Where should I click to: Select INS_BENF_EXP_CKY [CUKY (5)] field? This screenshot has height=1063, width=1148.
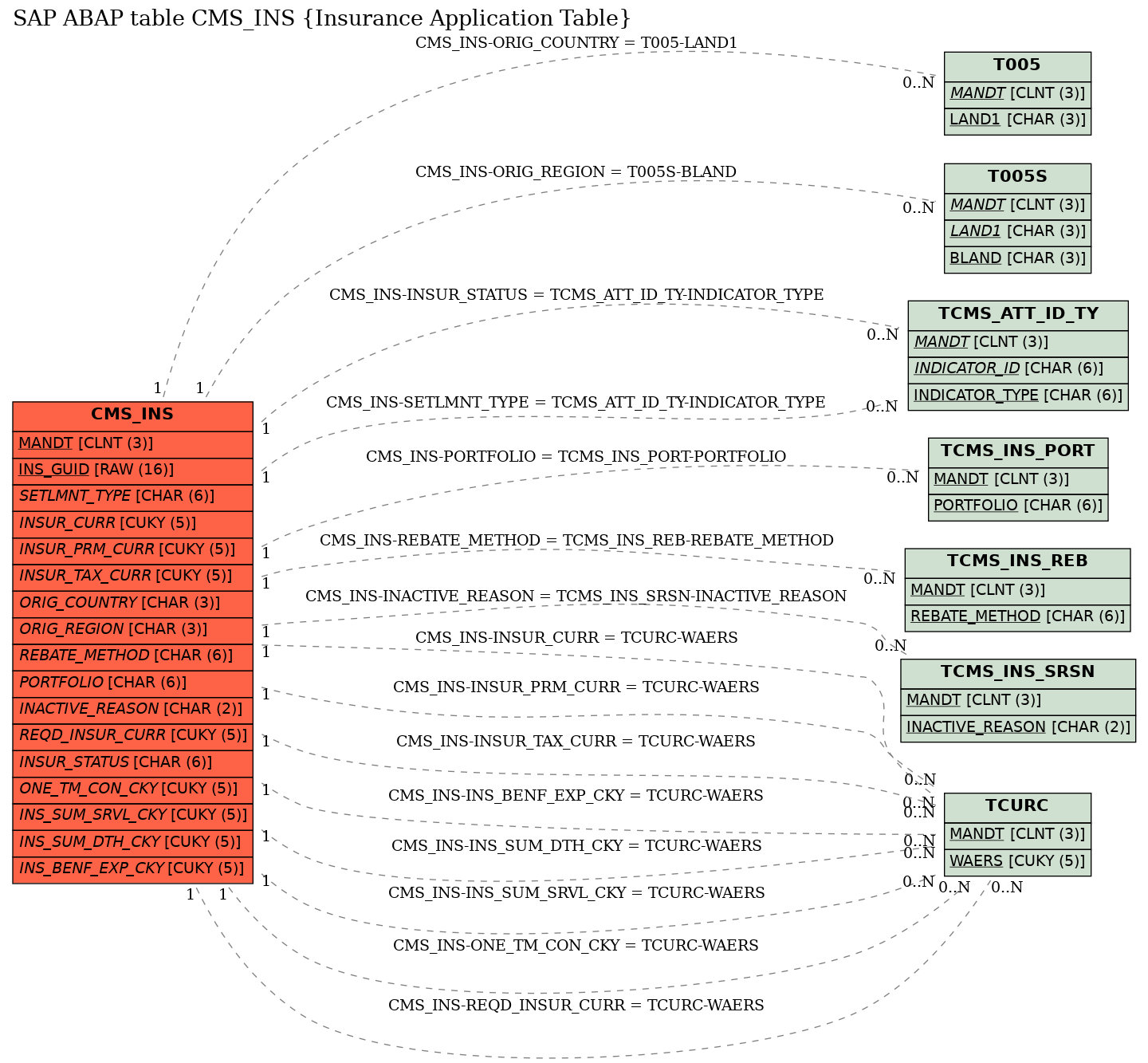[132, 868]
